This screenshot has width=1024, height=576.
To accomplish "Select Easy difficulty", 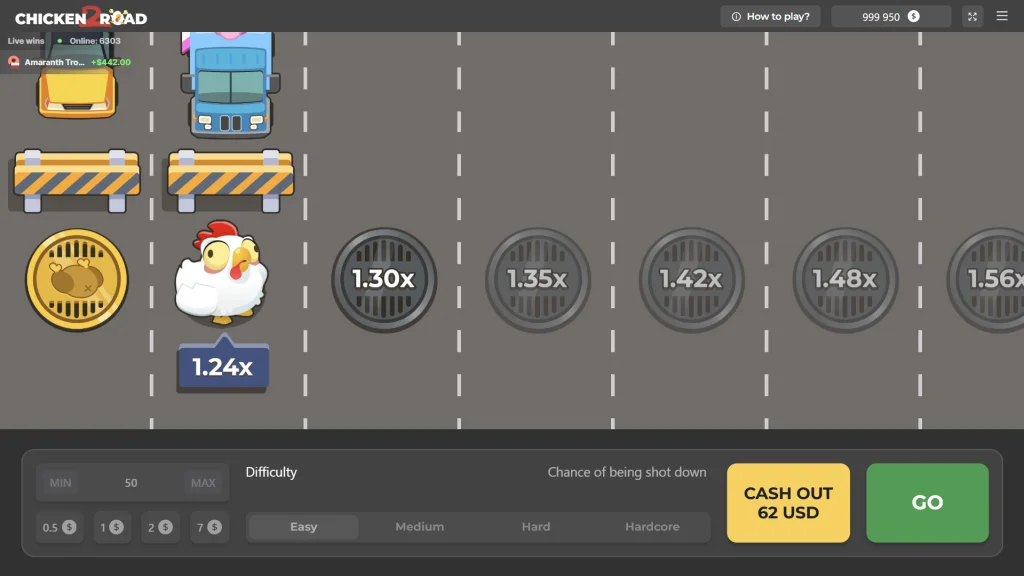I will [304, 527].
